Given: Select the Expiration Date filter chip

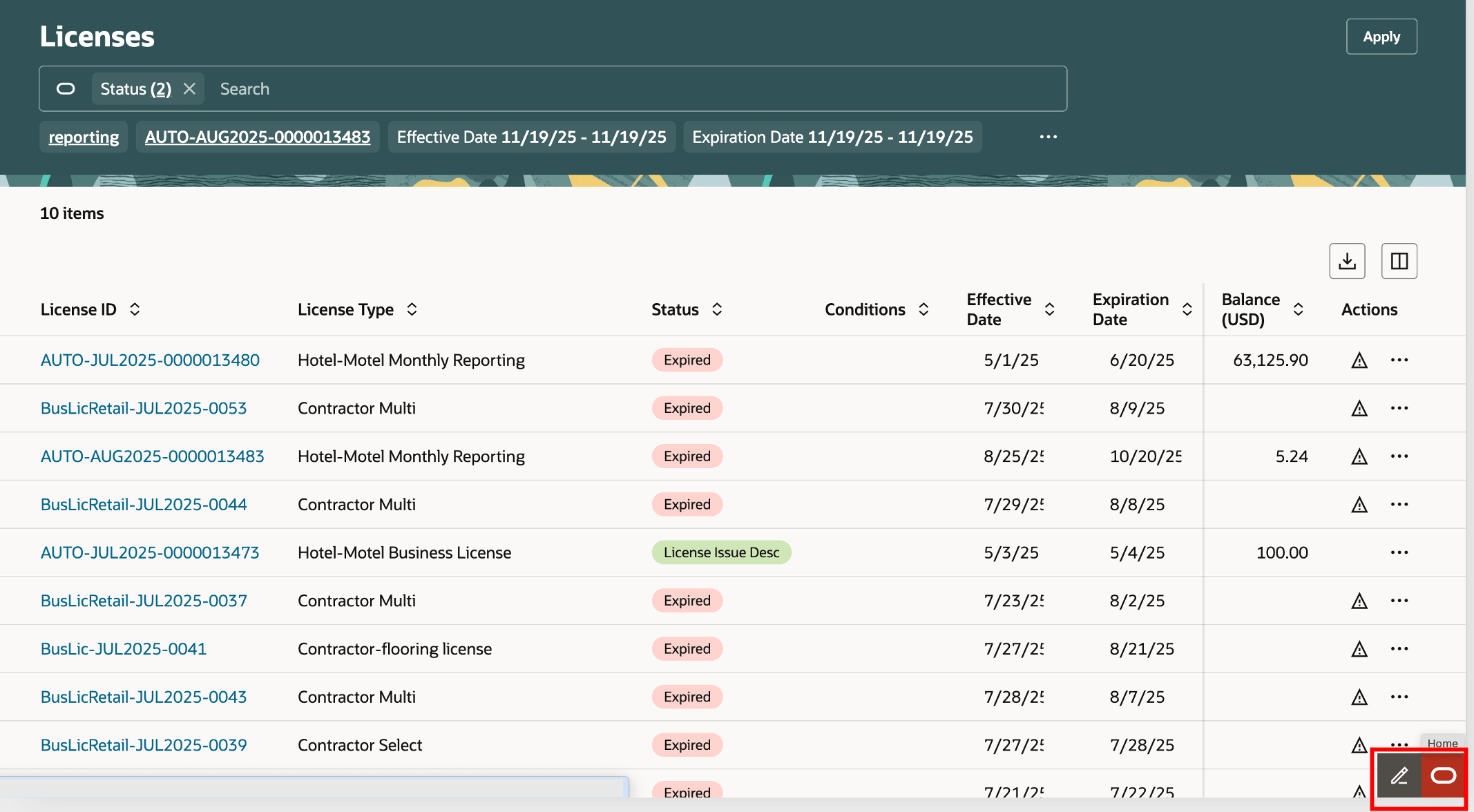Looking at the screenshot, I should pyautogui.click(x=832, y=137).
